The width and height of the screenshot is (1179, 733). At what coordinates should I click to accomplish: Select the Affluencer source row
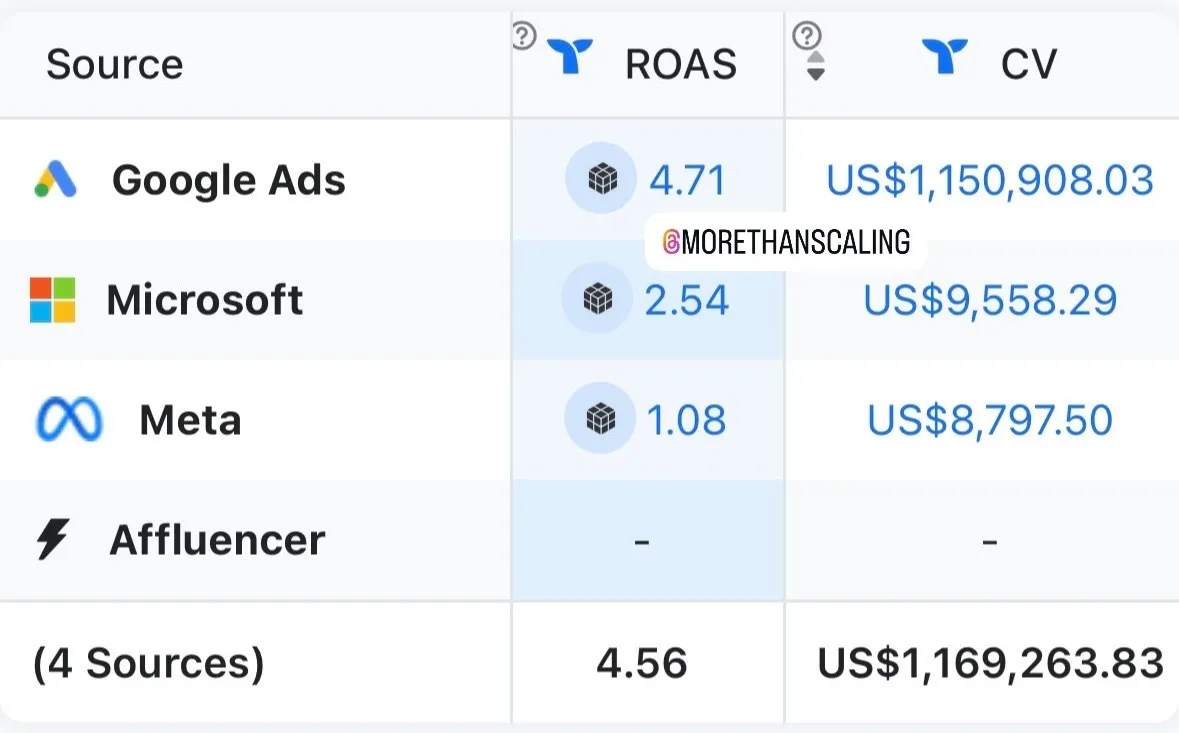(x=590, y=540)
